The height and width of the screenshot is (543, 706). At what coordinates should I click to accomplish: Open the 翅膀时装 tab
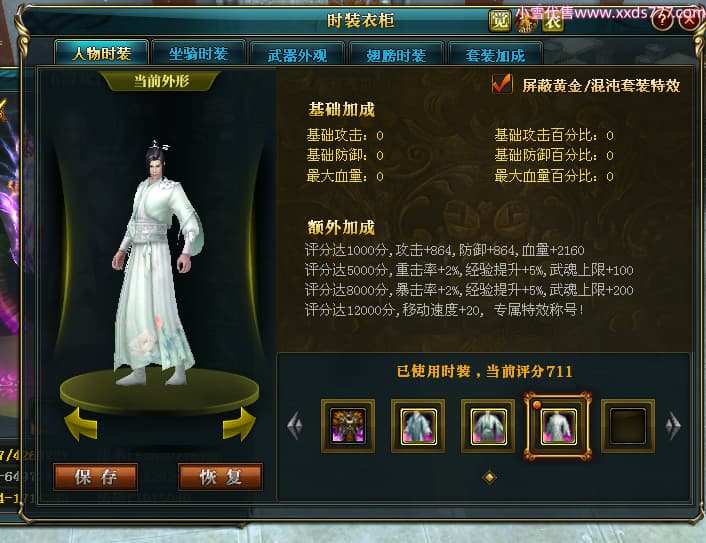pyautogui.click(x=396, y=55)
